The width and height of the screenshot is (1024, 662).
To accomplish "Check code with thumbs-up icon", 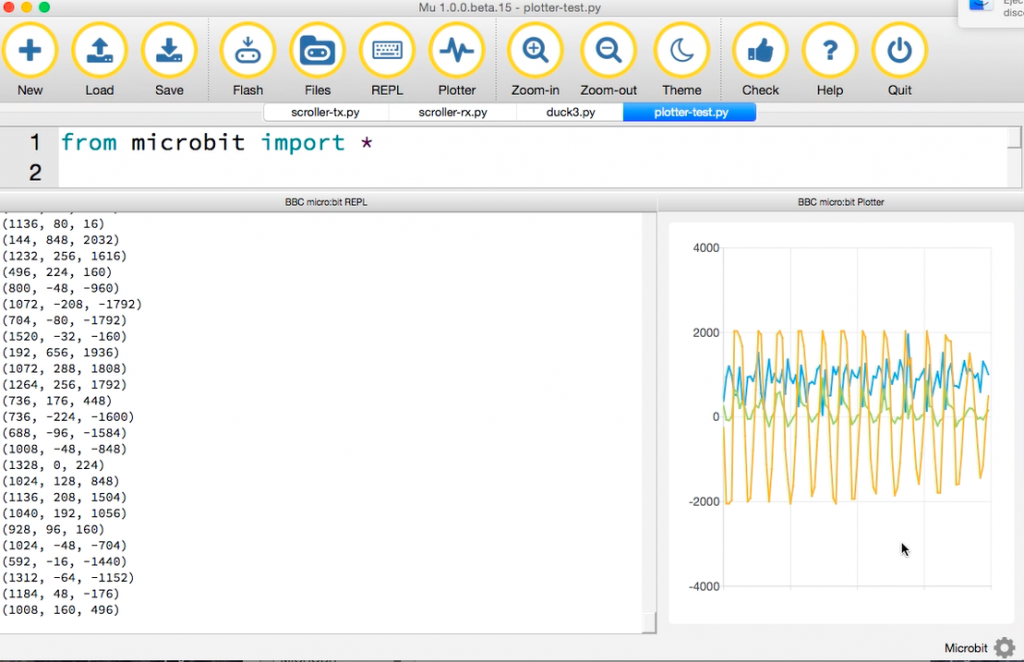I will (x=760, y=51).
